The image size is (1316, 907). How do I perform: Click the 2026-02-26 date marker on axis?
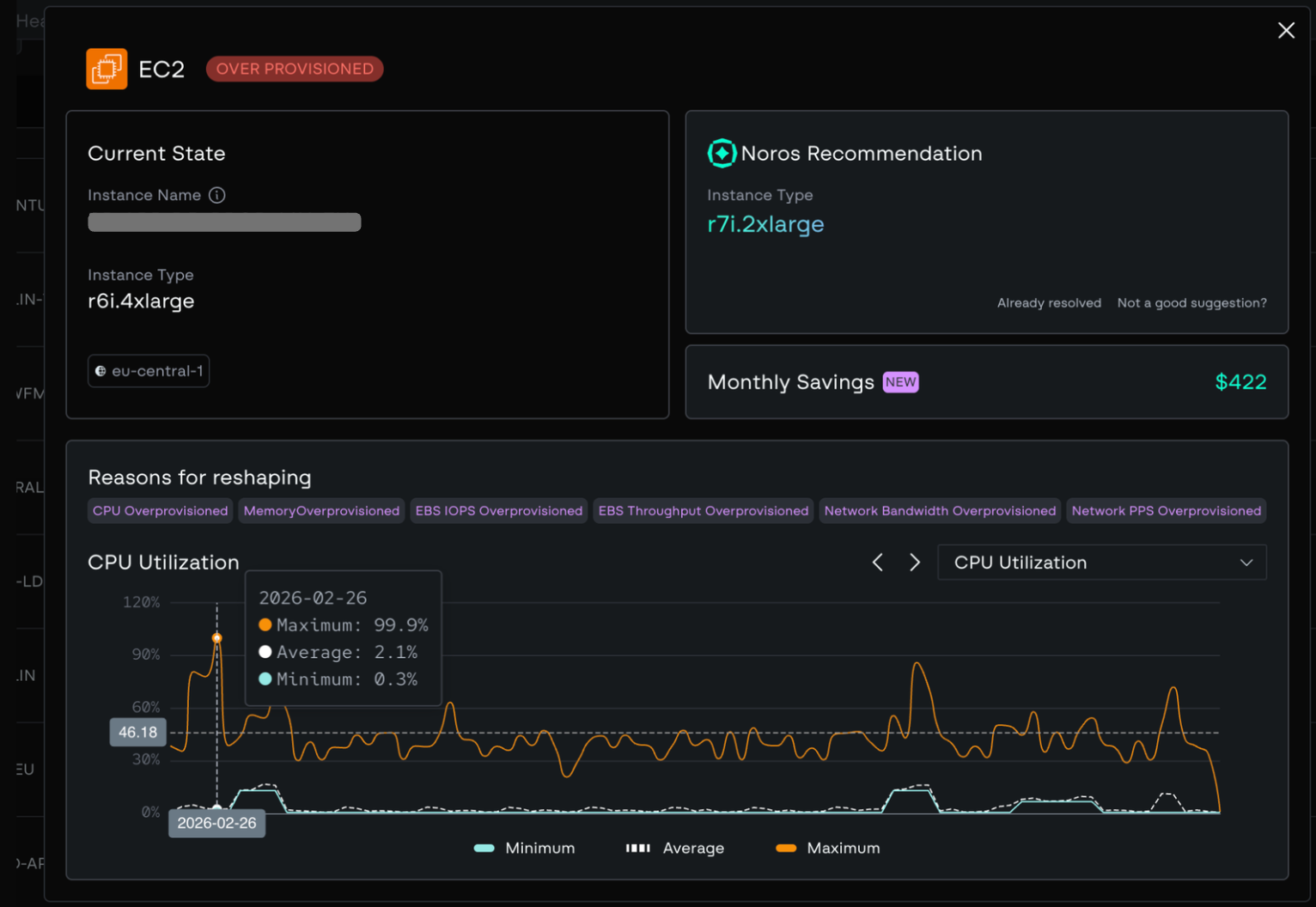[216, 823]
